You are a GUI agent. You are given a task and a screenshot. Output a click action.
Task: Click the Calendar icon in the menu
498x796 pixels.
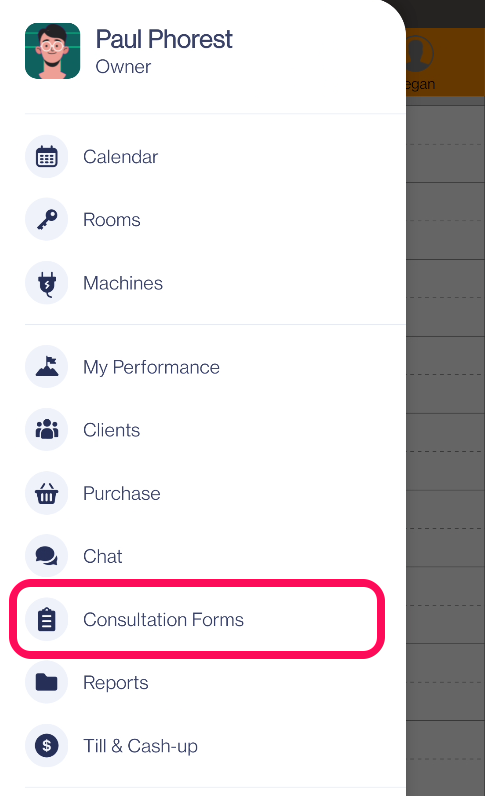click(x=46, y=157)
